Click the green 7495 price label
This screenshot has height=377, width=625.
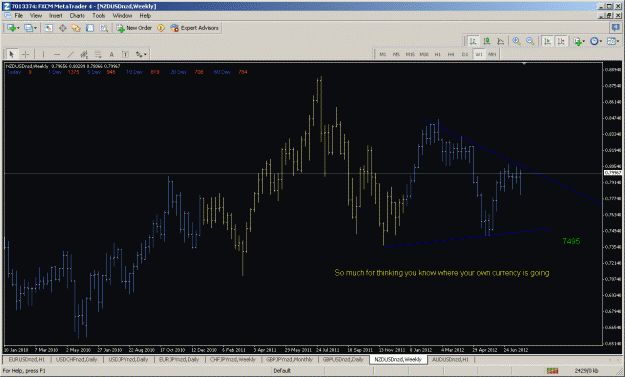click(x=571, y=241)
